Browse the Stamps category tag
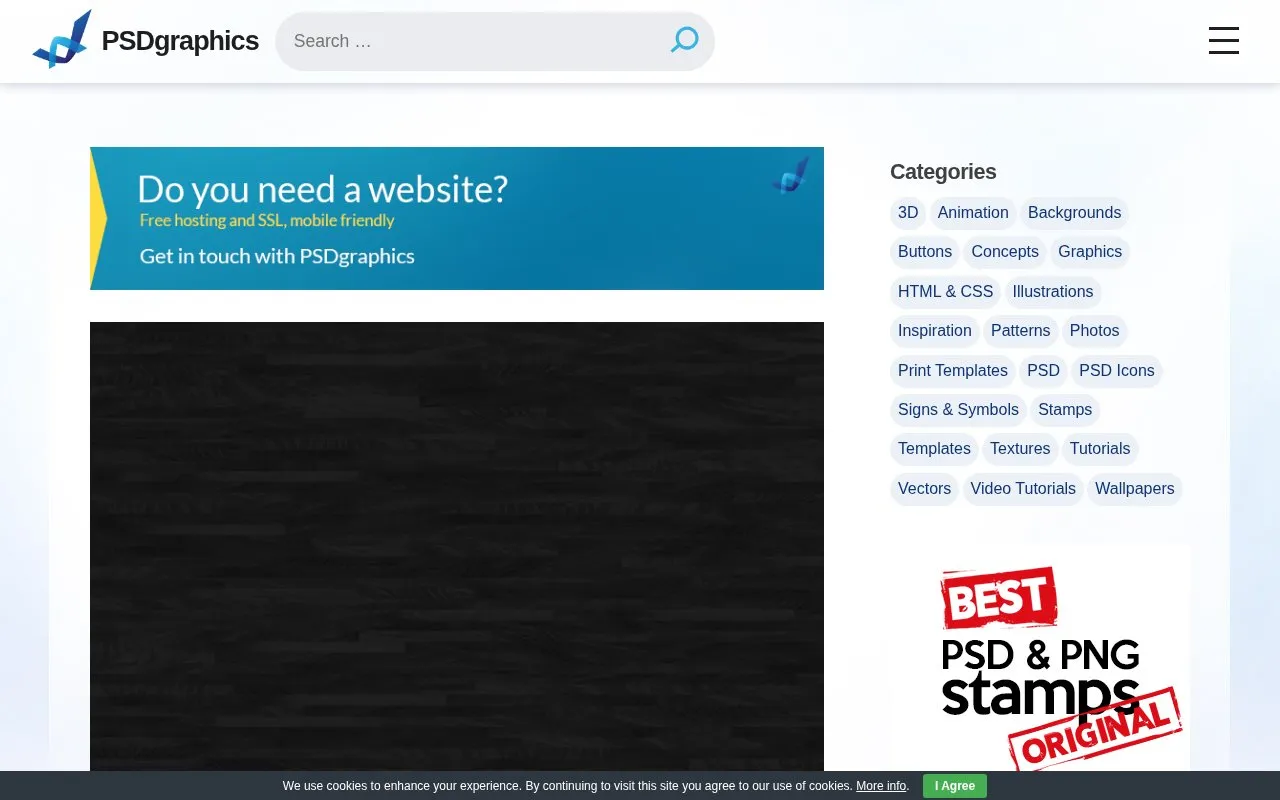 click(1065, 410)
